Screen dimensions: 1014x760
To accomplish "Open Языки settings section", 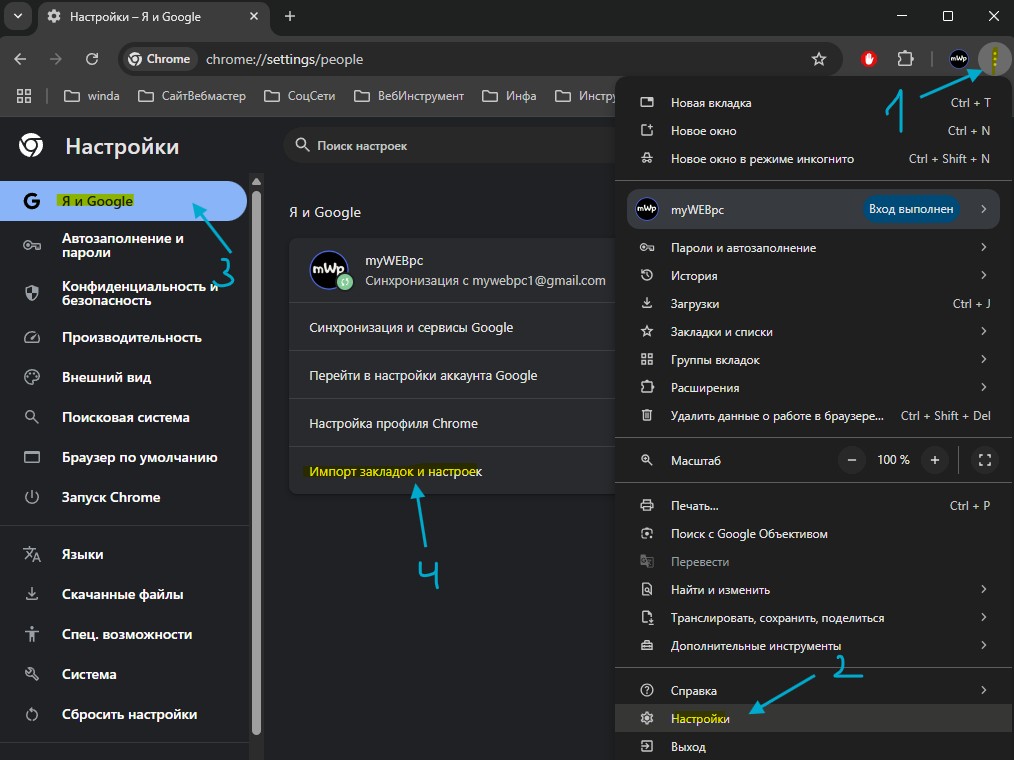I will [x=124, y=554].
